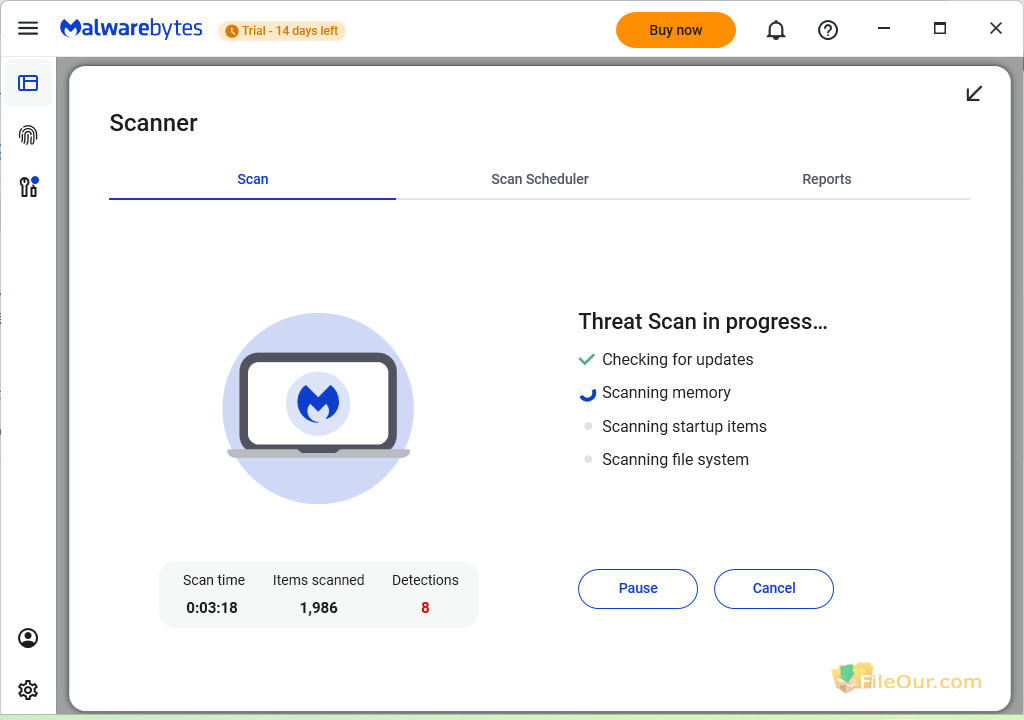Cancel the running threat scan
The image size is (1024, 720).
coord(773,588)
